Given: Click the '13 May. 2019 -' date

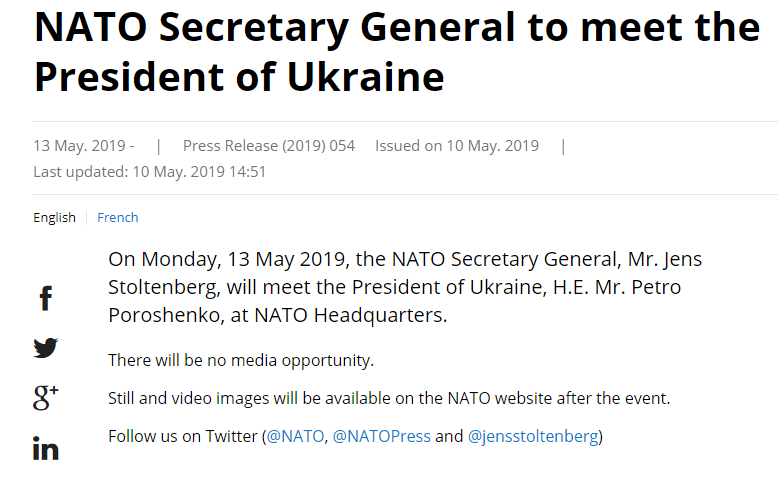Looking at the screenshot, I should (84, 146).
